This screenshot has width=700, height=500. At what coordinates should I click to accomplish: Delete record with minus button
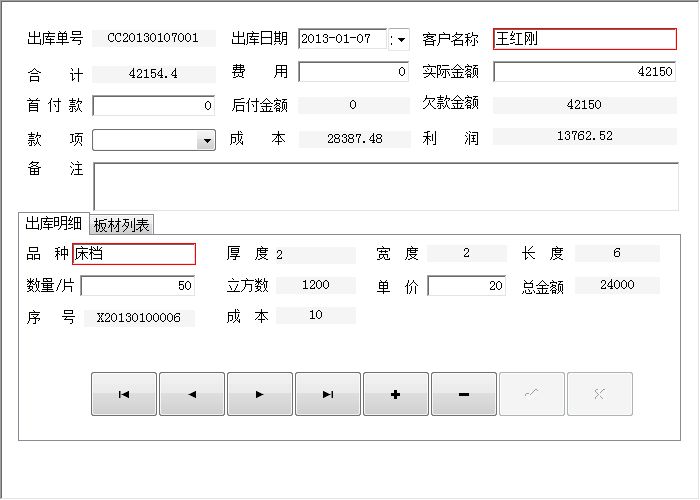464,394
